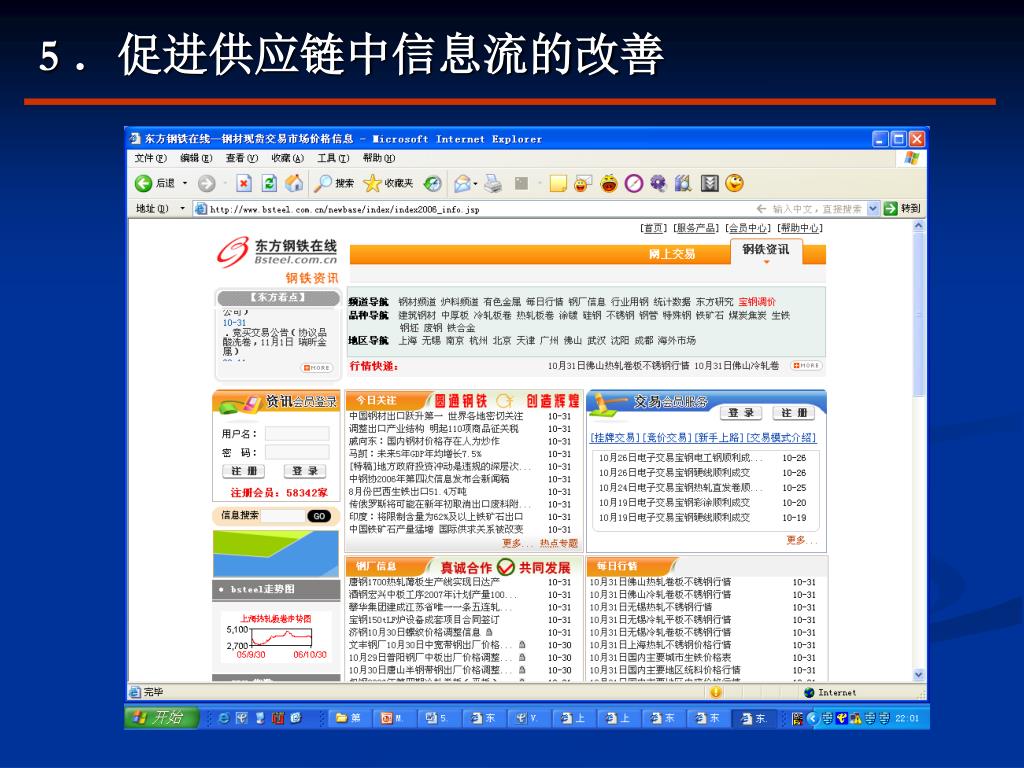1024x768 pixels.
Task: Click the Search magnifier toolbar button
Action: click(x=334, y=184)
